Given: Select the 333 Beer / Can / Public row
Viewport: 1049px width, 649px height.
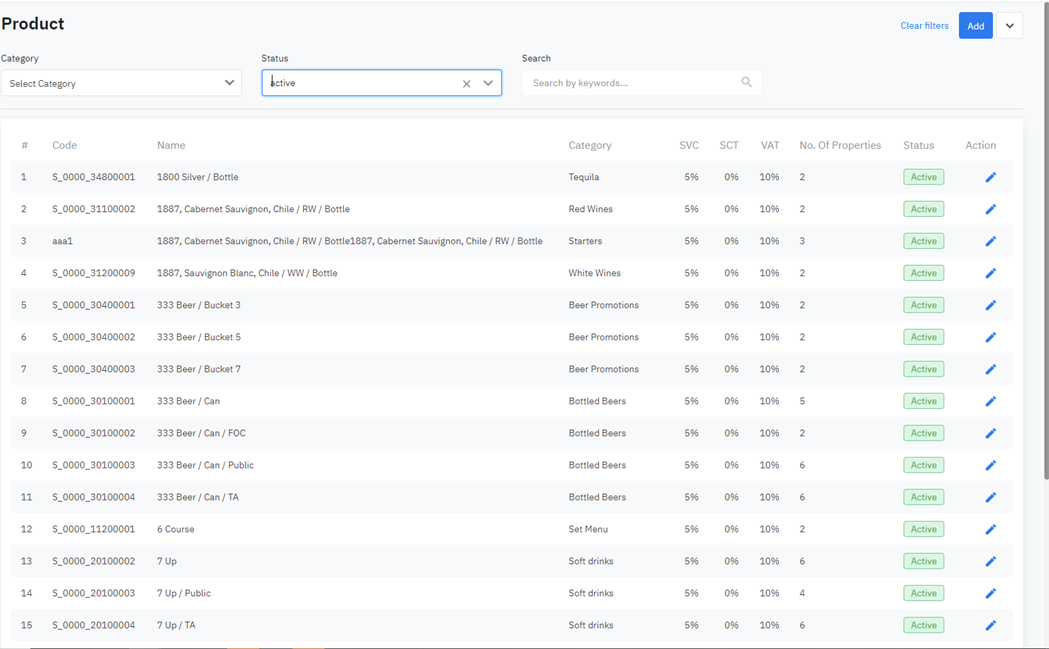Looking at the screenshot, I should pos(205,465).
